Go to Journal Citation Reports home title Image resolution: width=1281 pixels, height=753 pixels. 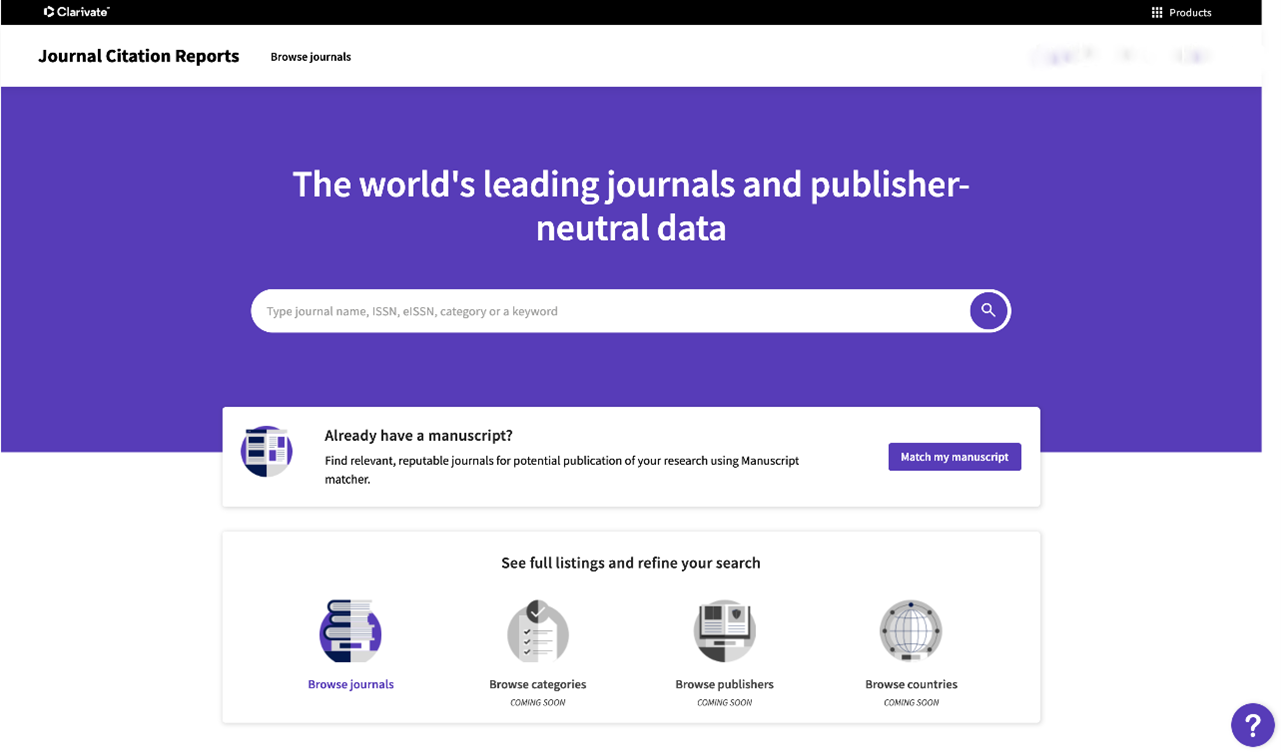pyautogui.click(x=138, y=56)
